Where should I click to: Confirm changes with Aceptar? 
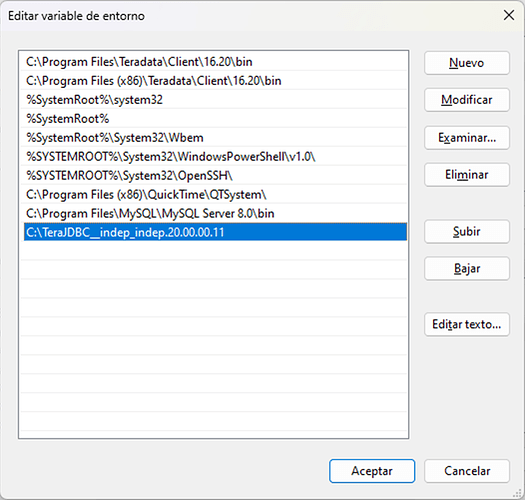click(372, 471)
